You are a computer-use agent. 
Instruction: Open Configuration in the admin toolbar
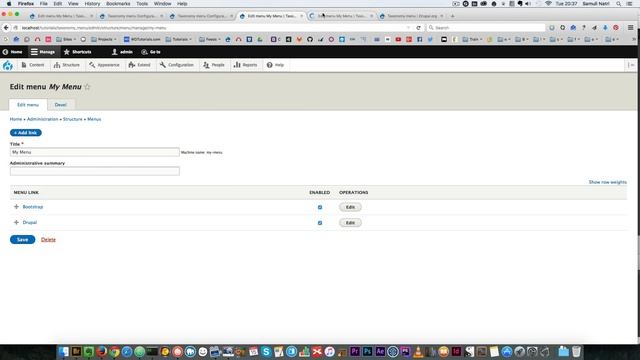pos(177,65)
